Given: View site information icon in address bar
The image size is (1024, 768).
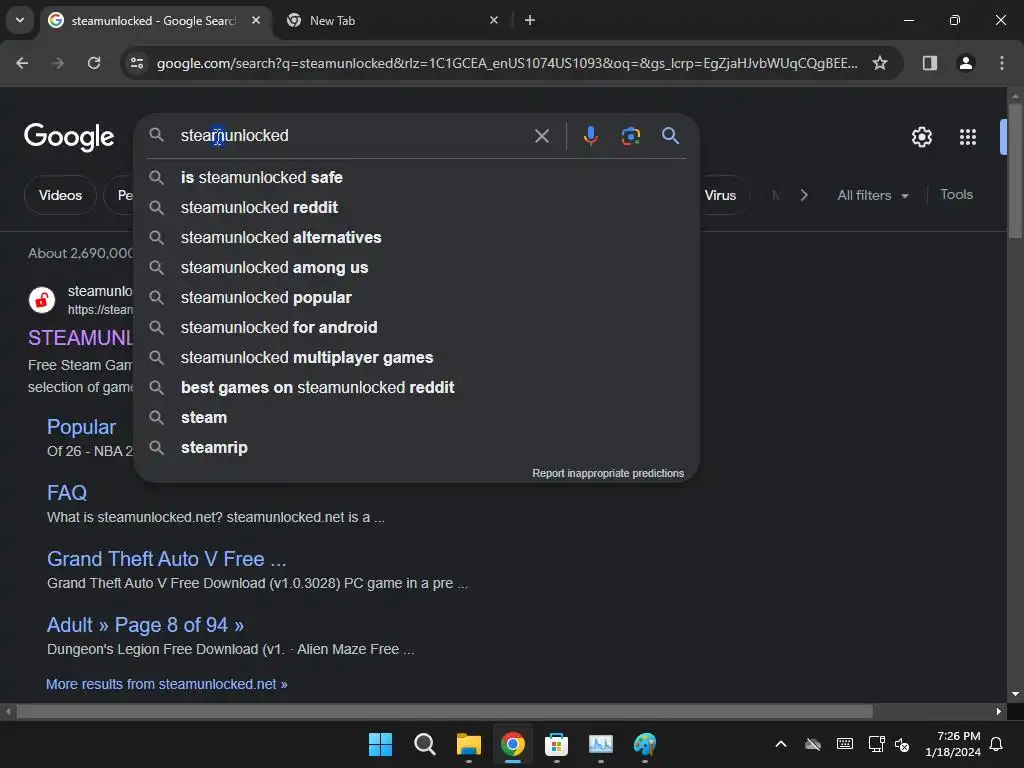Looking at the screenshot, I should (137, 63).
